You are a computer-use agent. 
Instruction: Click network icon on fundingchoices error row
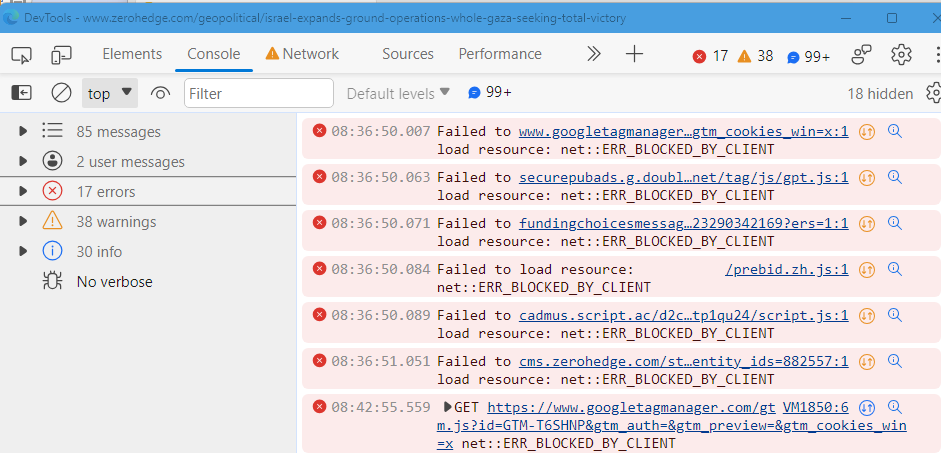(866, 224)
